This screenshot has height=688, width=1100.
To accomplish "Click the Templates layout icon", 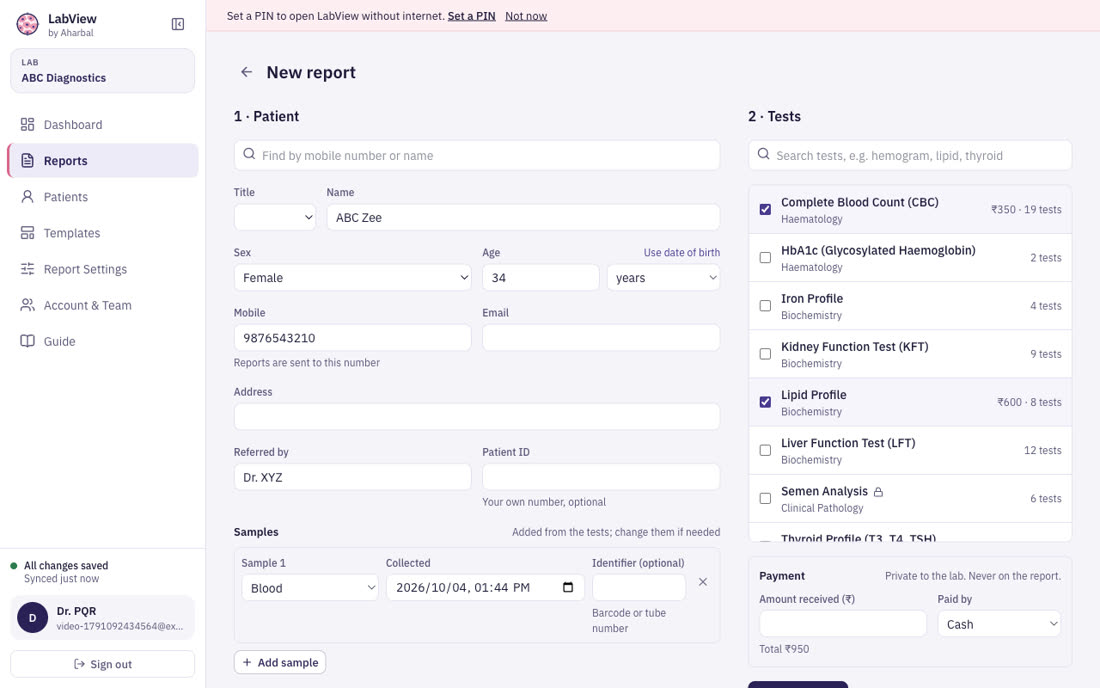I will 27,233.
